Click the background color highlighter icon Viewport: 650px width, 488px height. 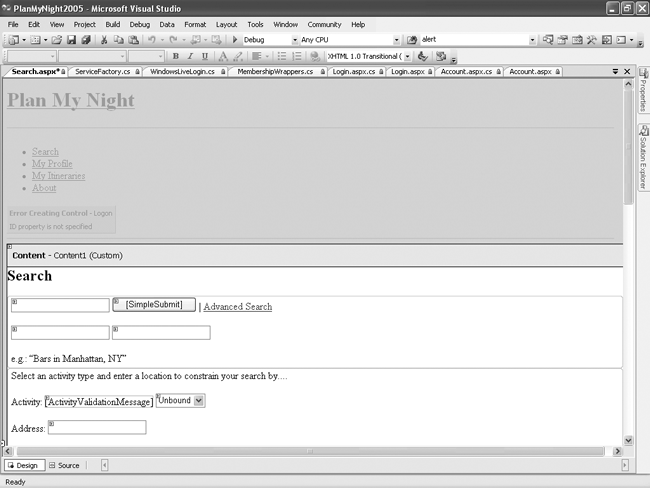[238, 56]
